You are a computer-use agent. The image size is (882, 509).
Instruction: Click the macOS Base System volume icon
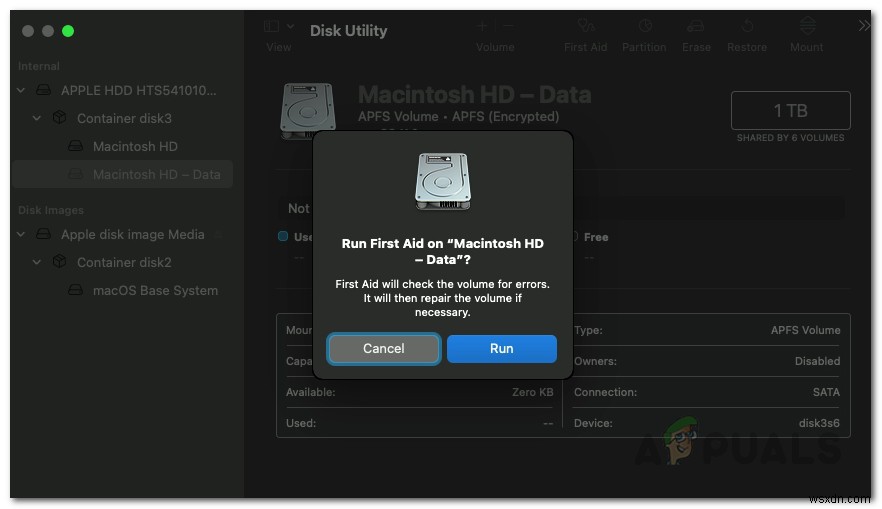(x=75, y=290)
